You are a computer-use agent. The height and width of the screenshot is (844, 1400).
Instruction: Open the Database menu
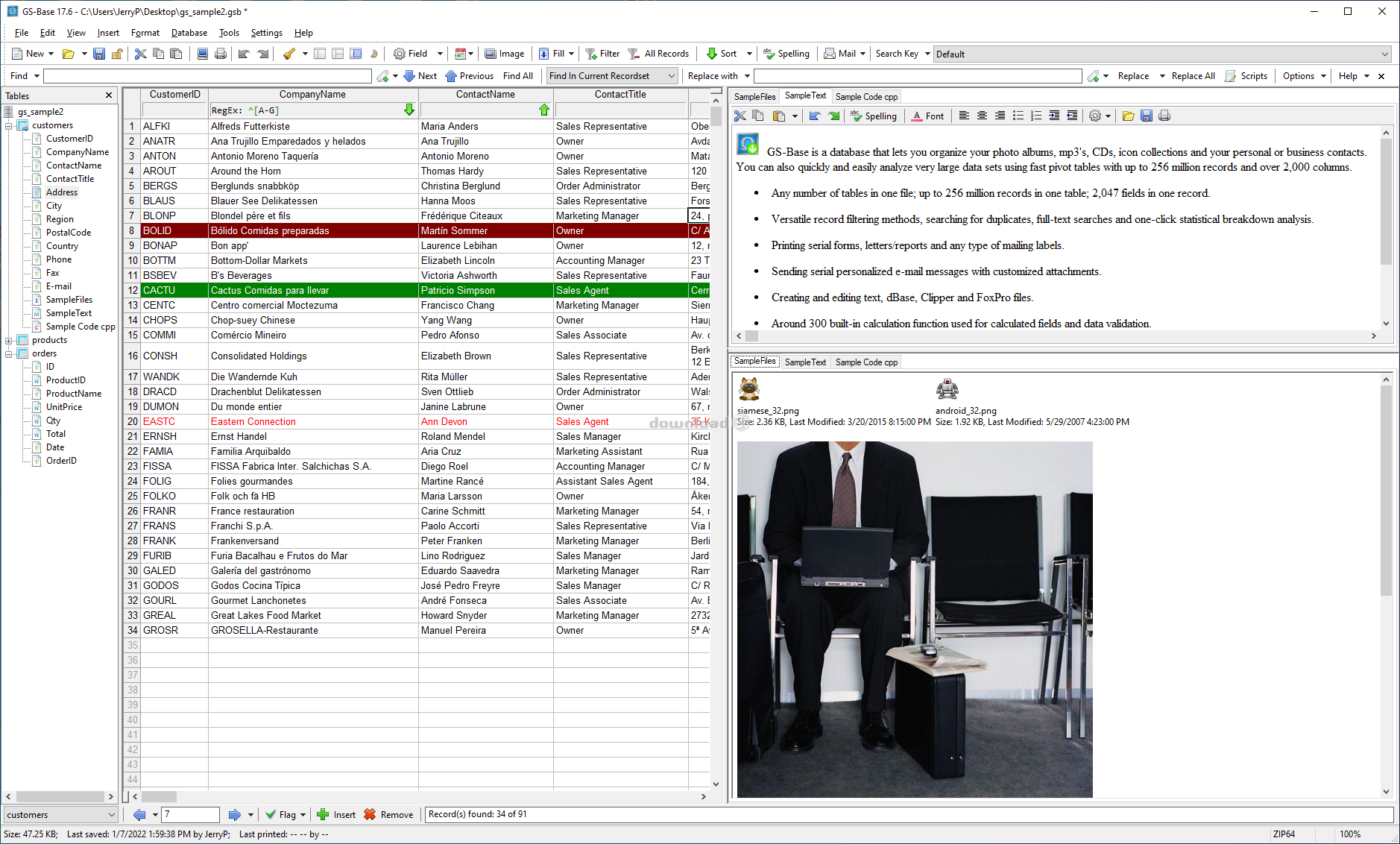pyautogui.click(x=189, y=33)
